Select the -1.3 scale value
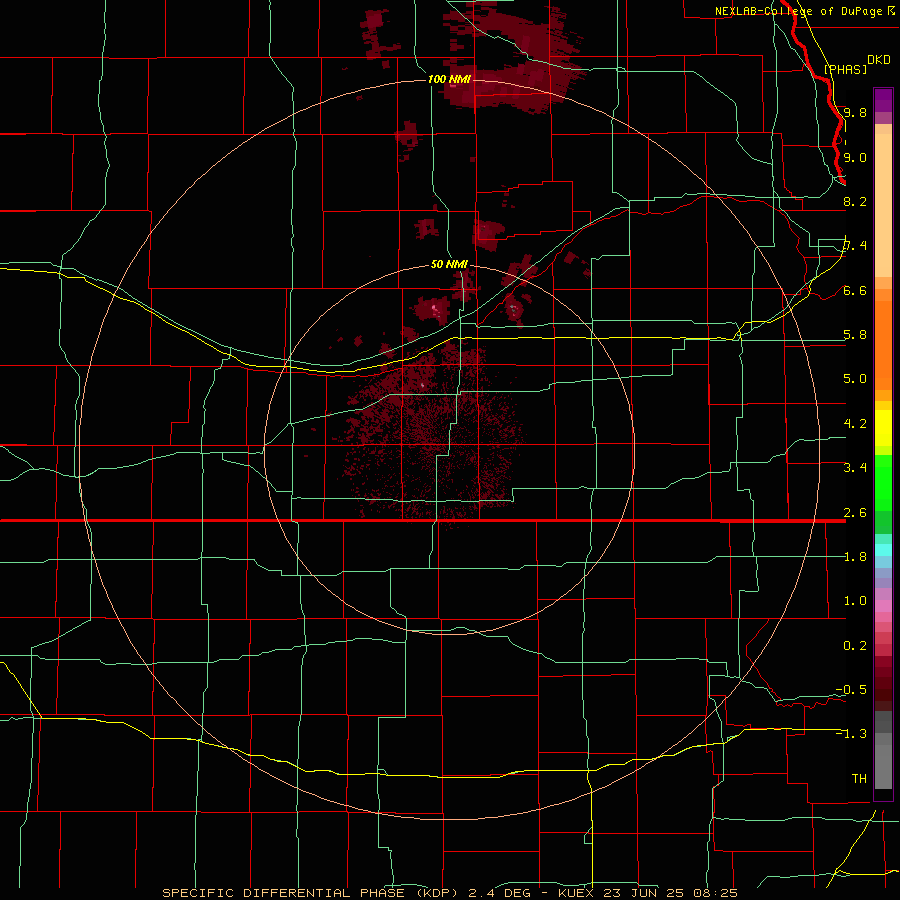This screenshot has width=900, height=900. (851, 734)
